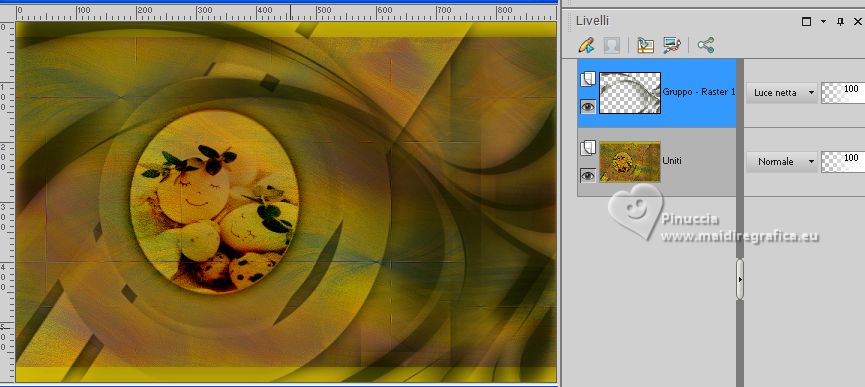Screen dimensions: 865x387
Task: Click raster type icon on Uniti layer
Action: point(588,148)
